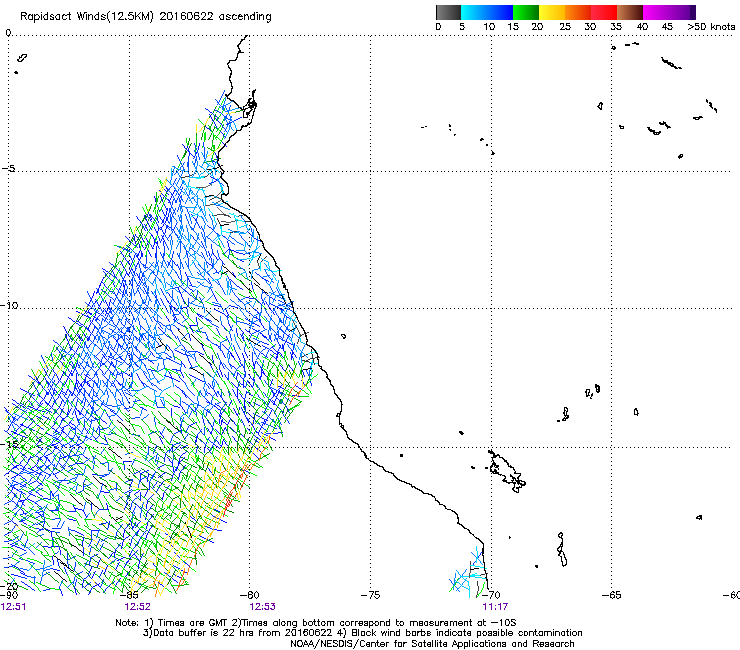Click the legend number 25
740x650 pixels.
click(x=565, y=27)
